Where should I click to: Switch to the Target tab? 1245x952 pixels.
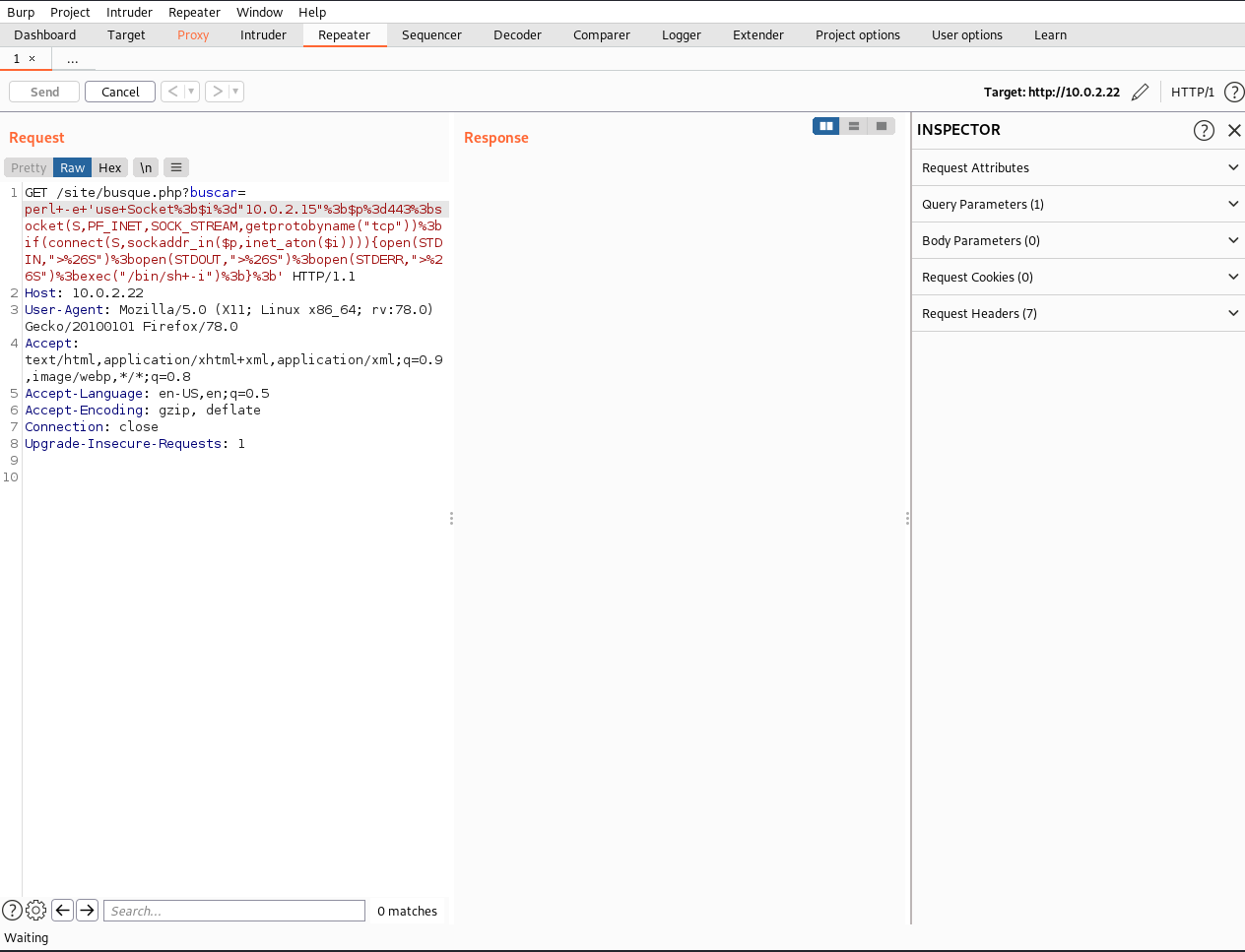[126, 34]
